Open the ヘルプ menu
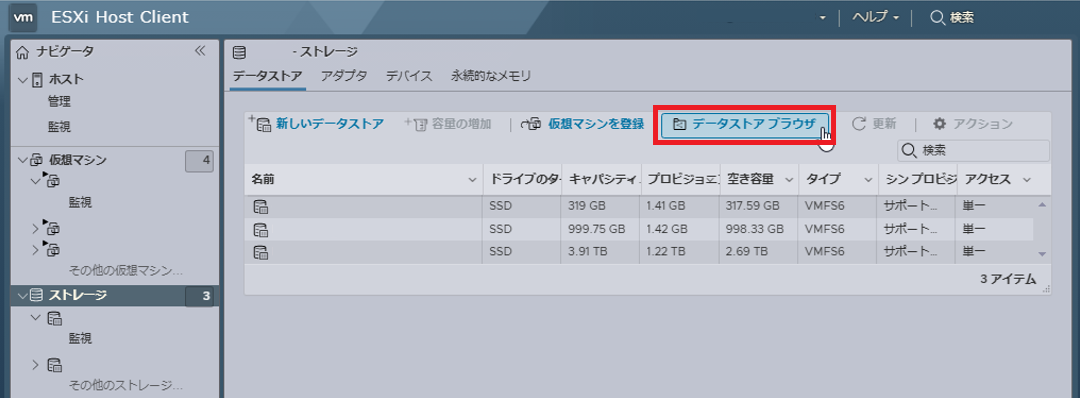This screenshot has height=398, width=1080. tap(875, 18)
